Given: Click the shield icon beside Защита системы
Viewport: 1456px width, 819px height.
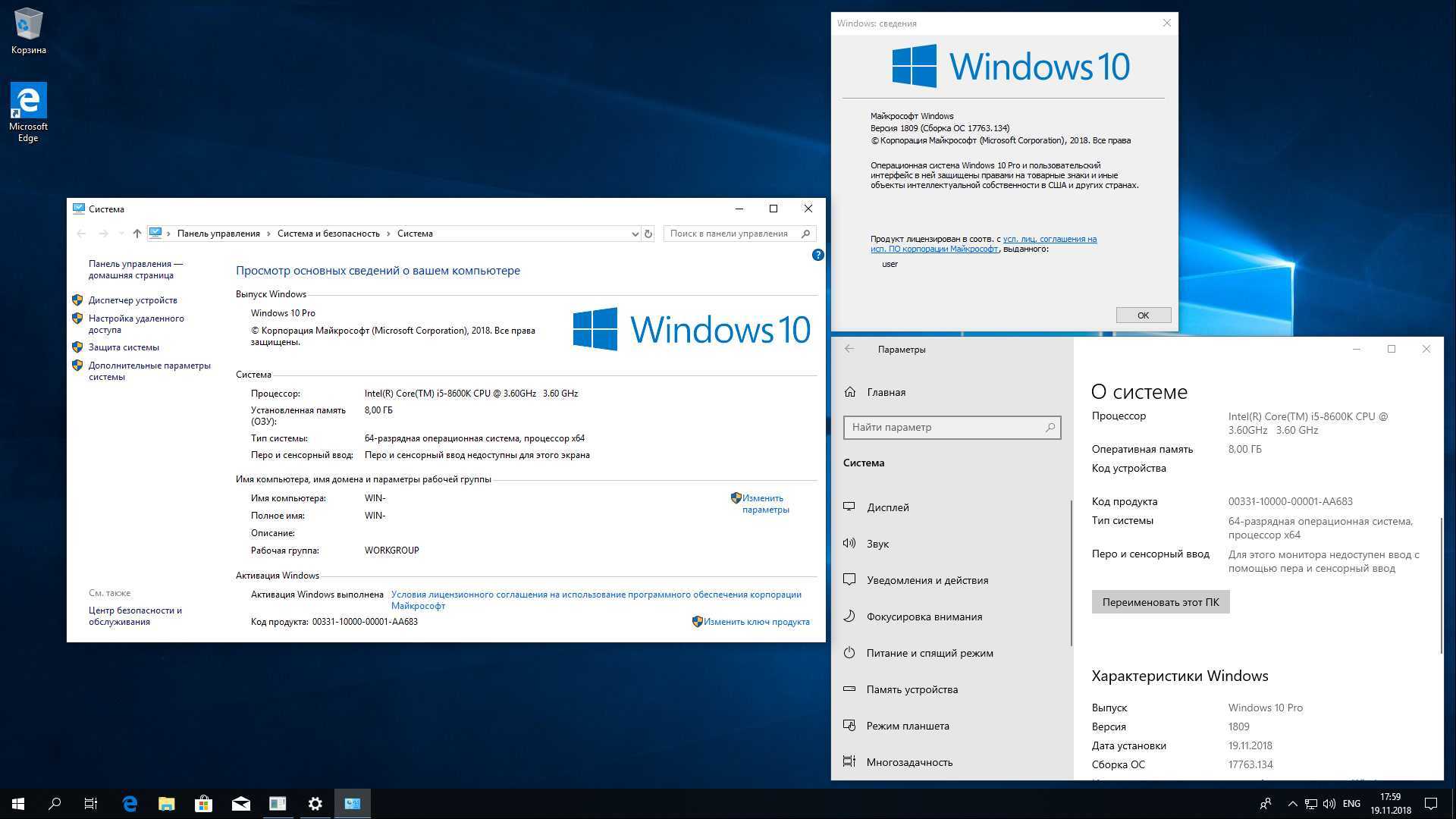Looking at the screenshot, I should 77,347.
